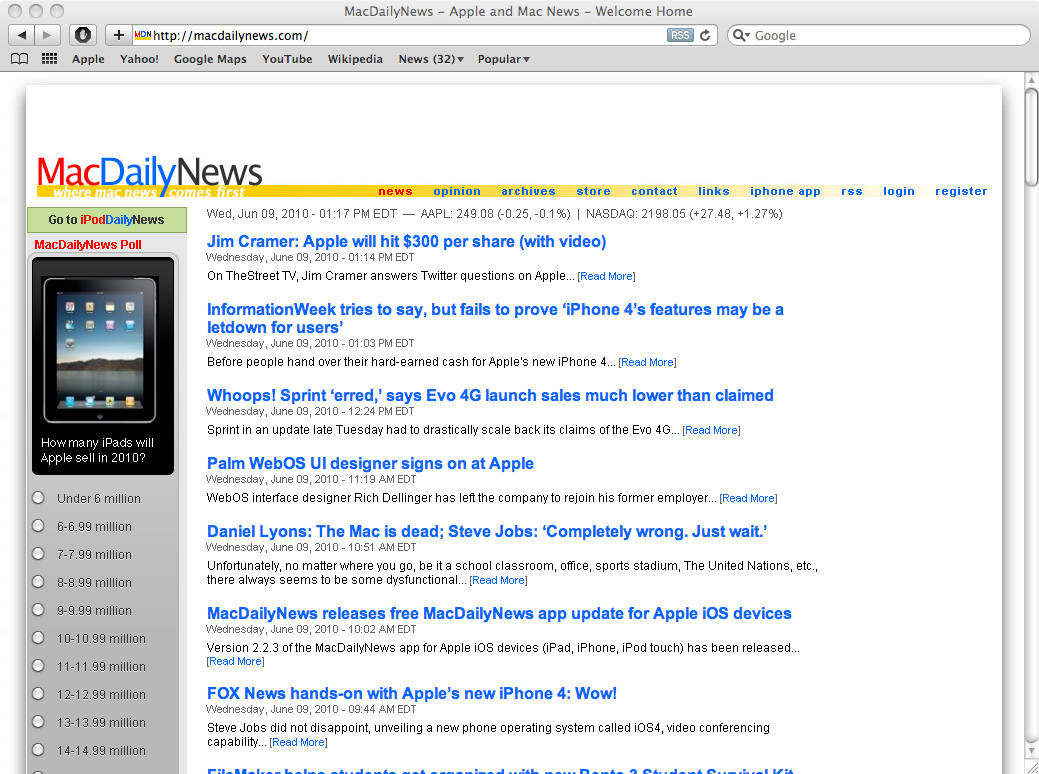Click the login link
Image resolution: width=1039 pixels, height=774 pixels.
(899, 191)
